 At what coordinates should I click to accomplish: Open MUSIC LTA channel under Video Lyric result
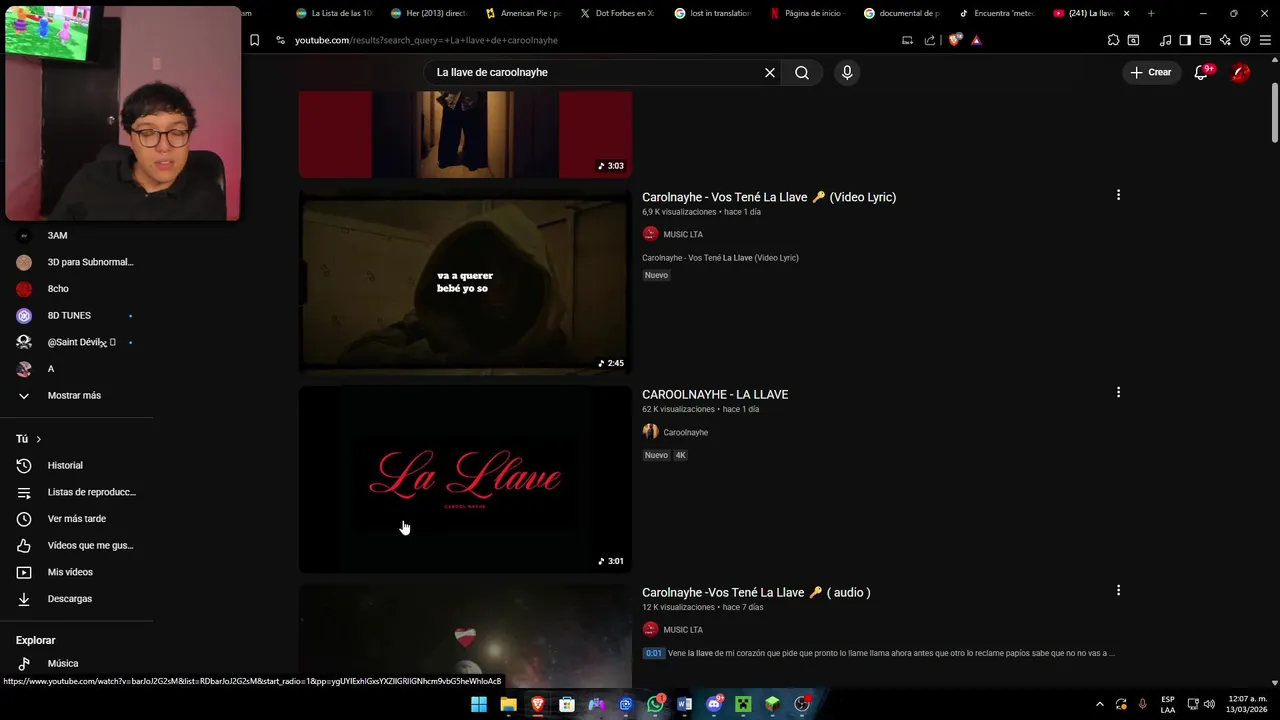683,234
